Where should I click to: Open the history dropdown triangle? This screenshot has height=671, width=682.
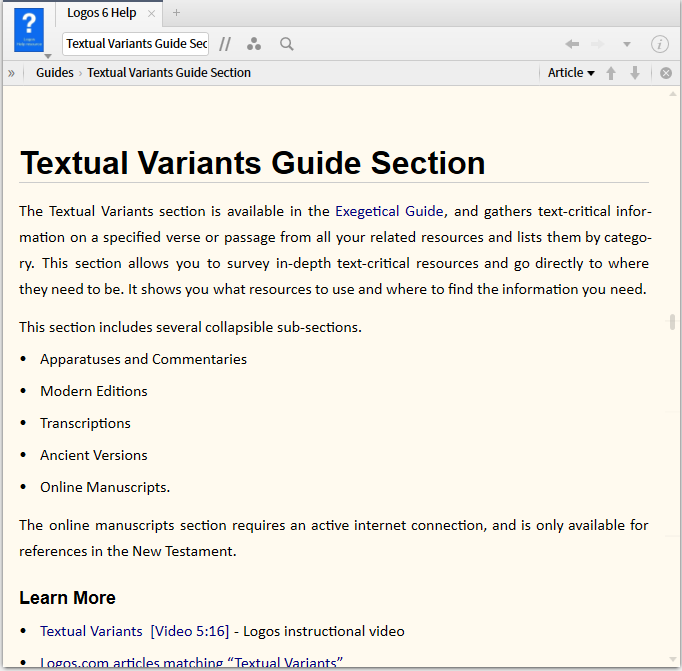point(627,44)
